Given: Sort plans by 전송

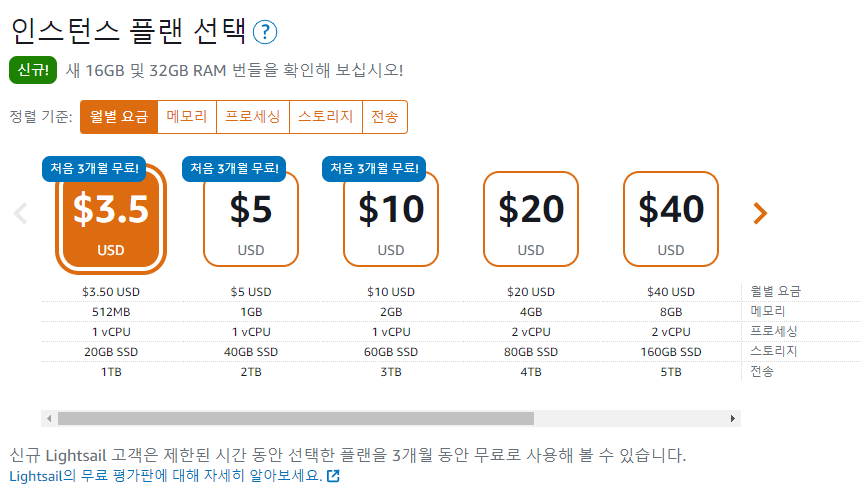Looking at the screenshot, I should 384,117.
